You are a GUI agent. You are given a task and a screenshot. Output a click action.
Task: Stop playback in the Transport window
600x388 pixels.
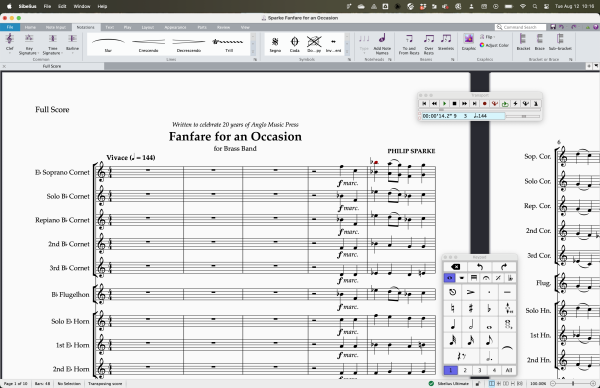pos(454,104)
